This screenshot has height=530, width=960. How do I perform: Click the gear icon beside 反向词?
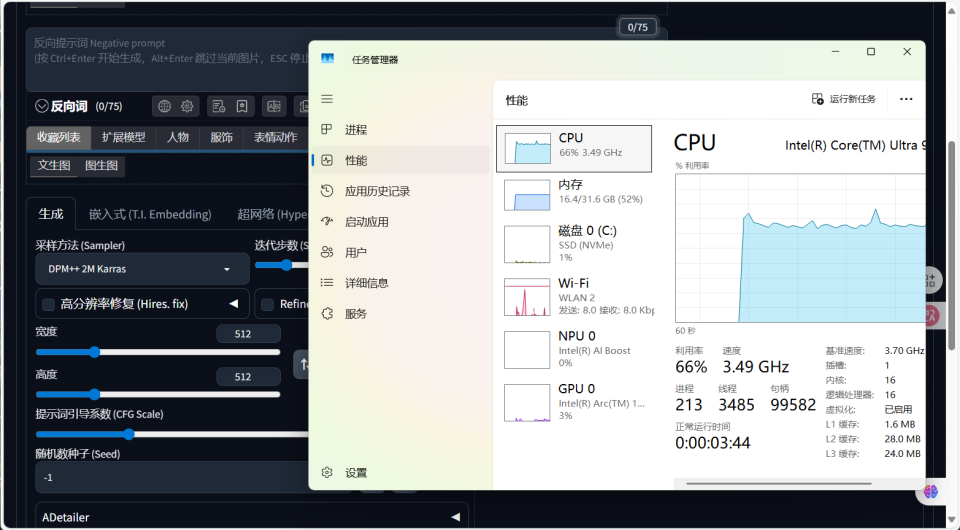coord(187,106)
